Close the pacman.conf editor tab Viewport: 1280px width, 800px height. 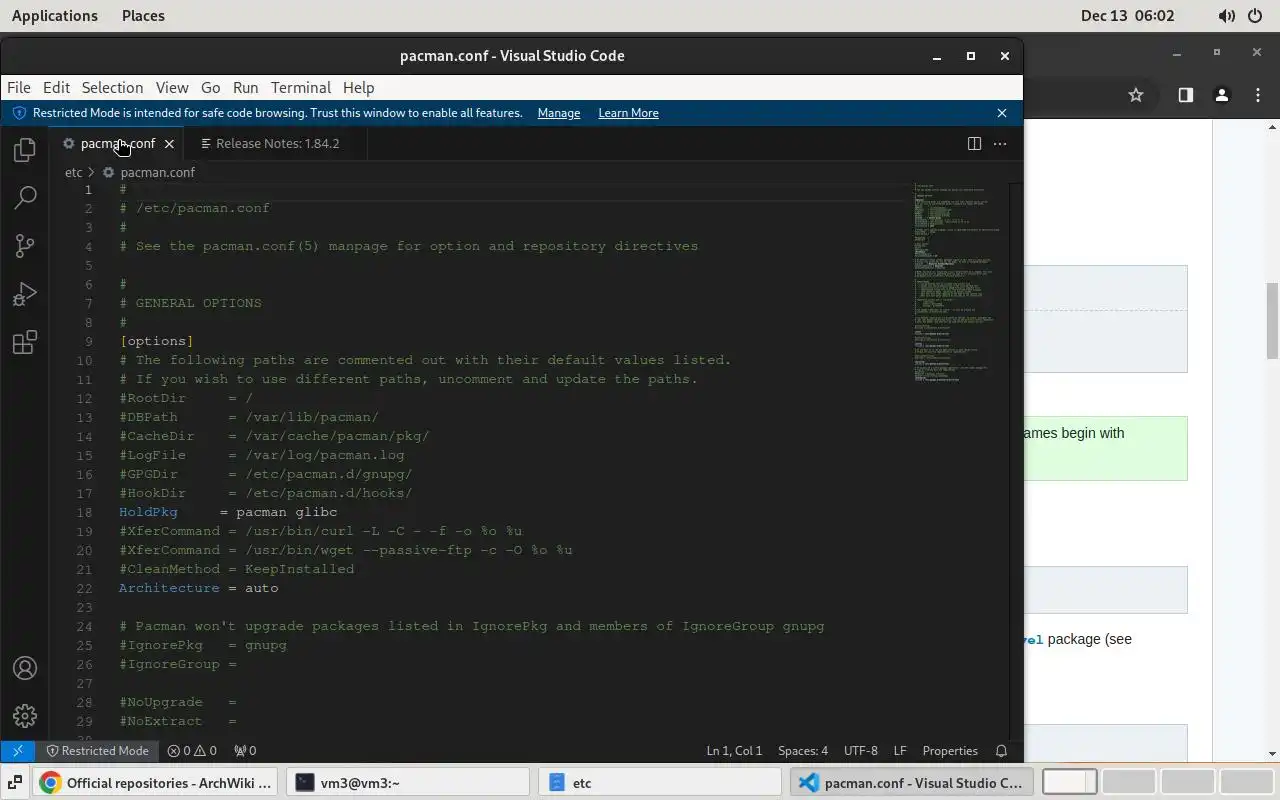point(169,144)
